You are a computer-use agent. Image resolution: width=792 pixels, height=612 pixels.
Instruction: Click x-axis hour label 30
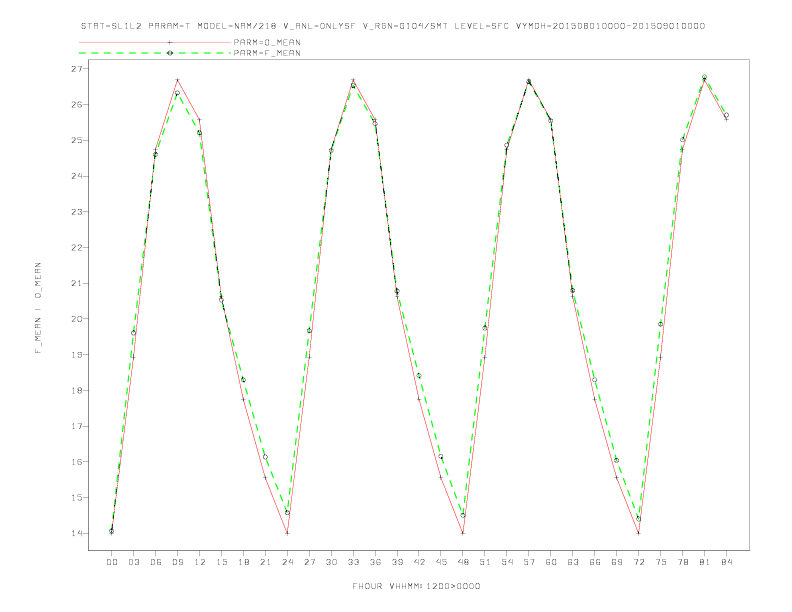[331, 562]
